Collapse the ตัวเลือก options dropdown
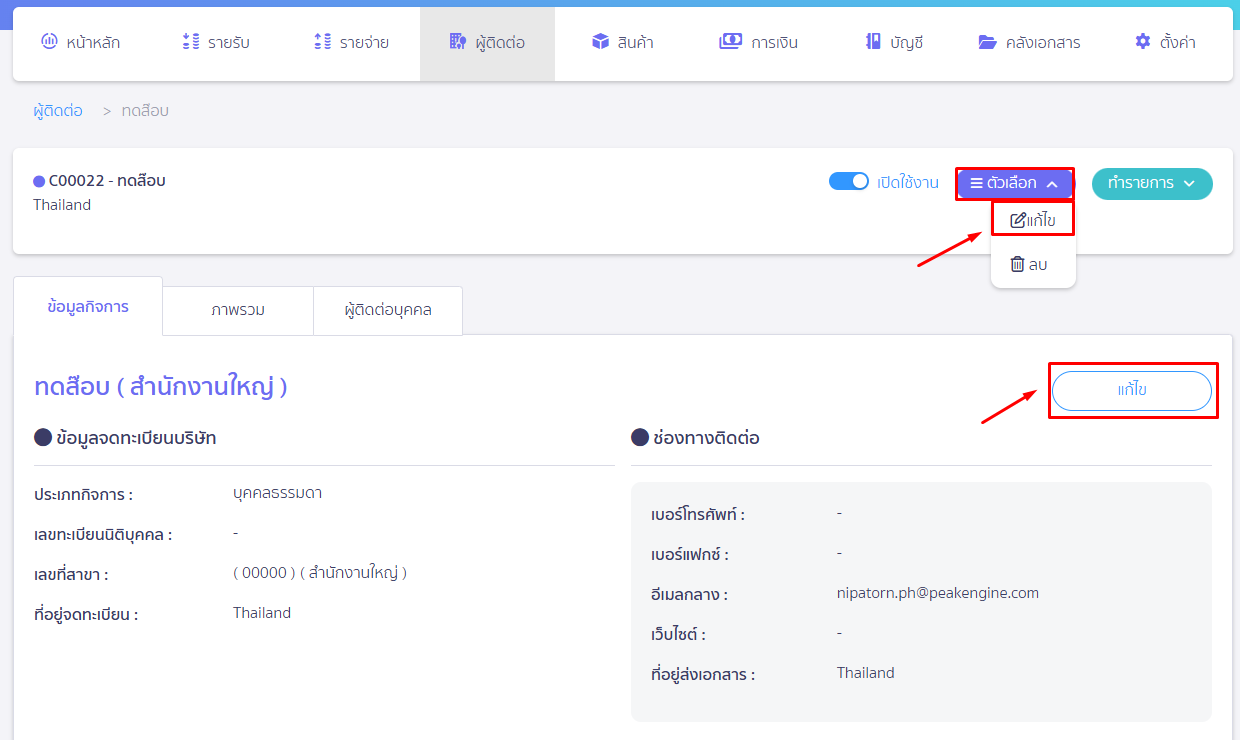Screen dimensions: 1240x740 point(1014,184)
